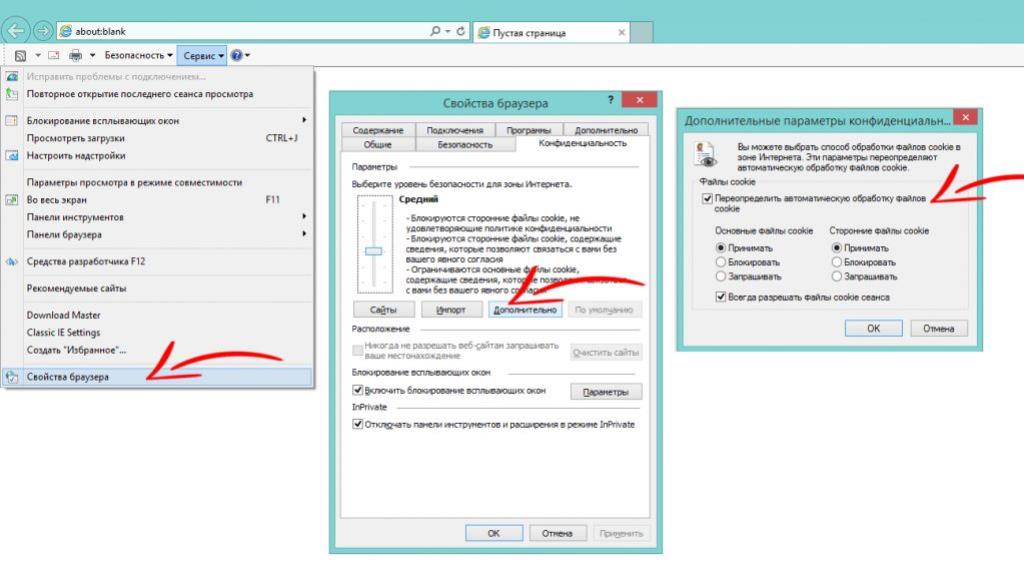Image resolution: width=1024 pixels, height=575 pixels.
Task: Select Средства разработчика F12 menu item
Action: 157,261
